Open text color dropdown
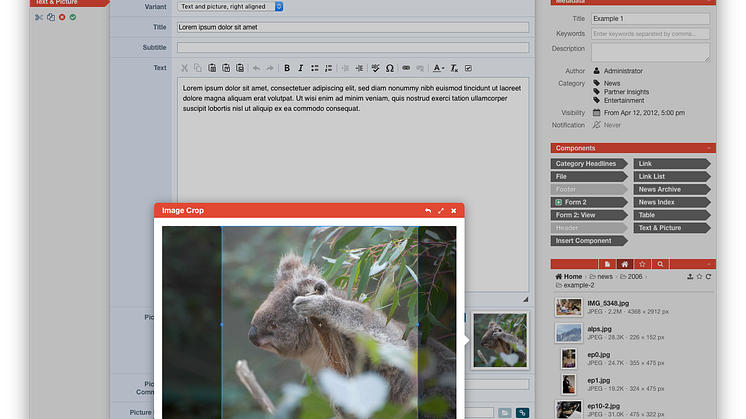 point(438,68)
